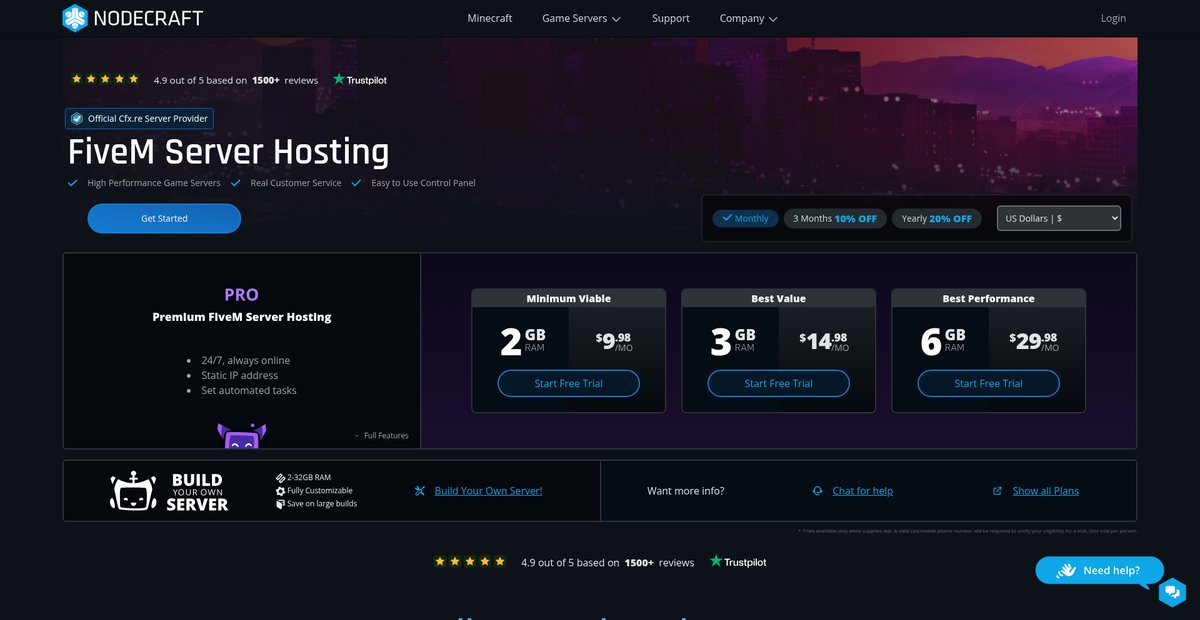
Task: Start Free Trial for the 3 GB plan
Action: point(778,383)
